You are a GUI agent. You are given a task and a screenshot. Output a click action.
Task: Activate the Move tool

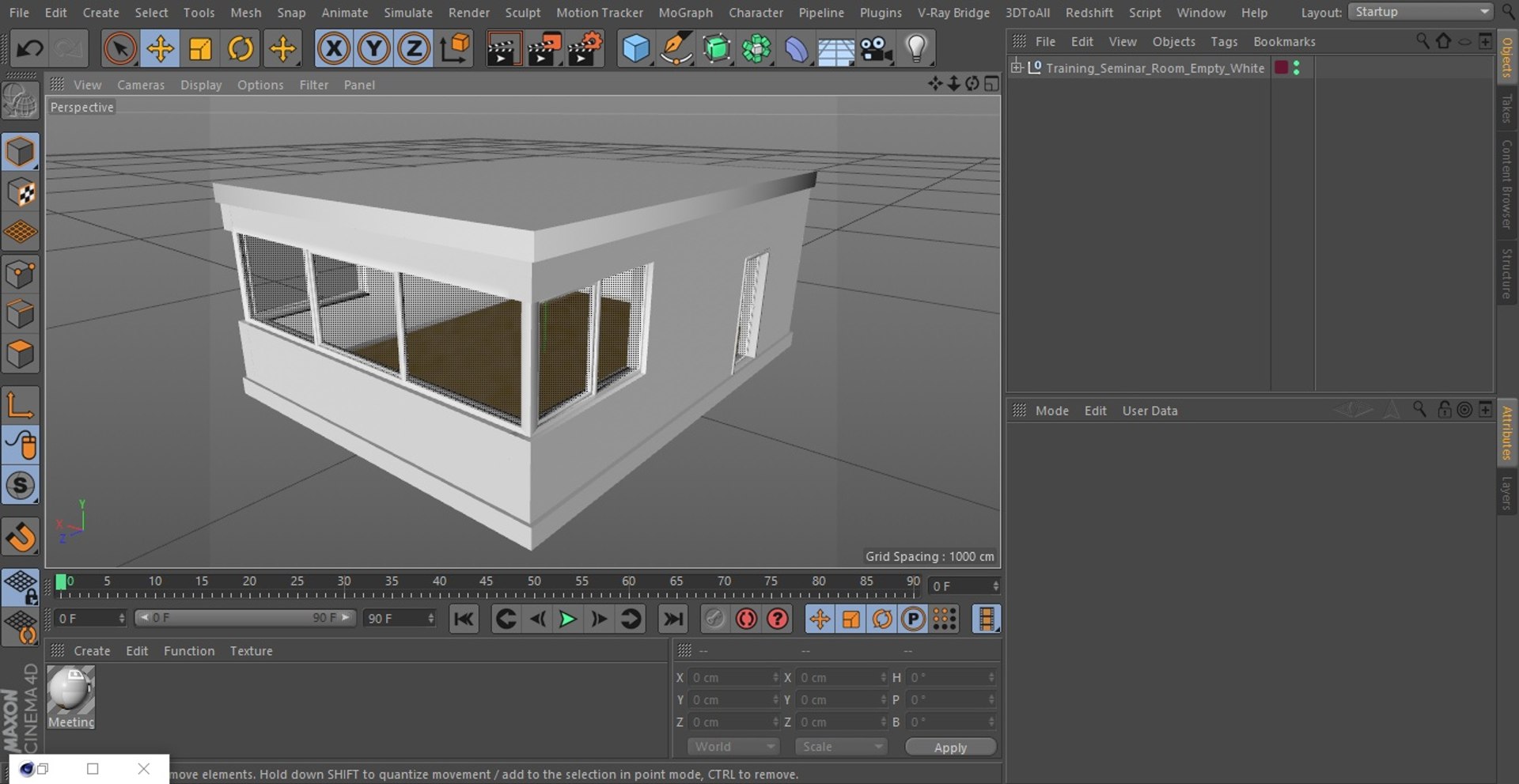[x=160, y=49]
